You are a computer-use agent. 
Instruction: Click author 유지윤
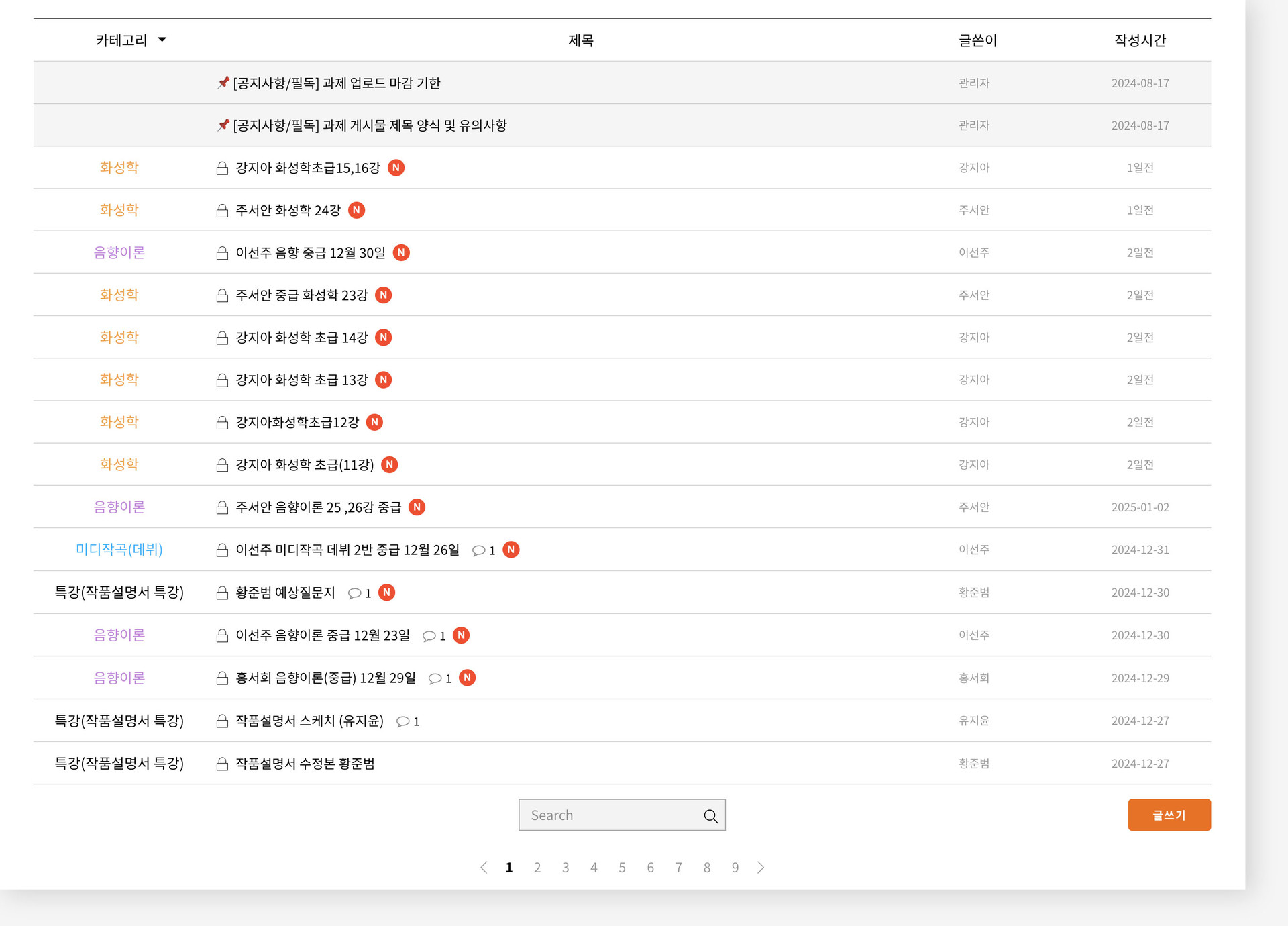tap(974, 721)
